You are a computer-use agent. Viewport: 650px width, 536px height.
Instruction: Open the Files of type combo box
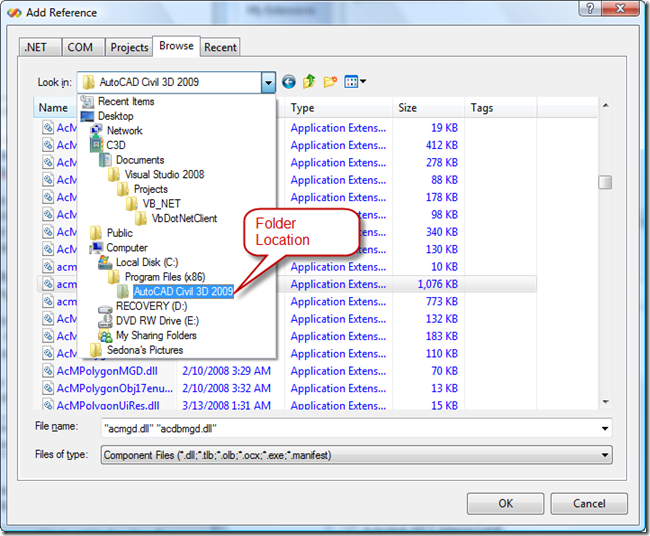356,455
